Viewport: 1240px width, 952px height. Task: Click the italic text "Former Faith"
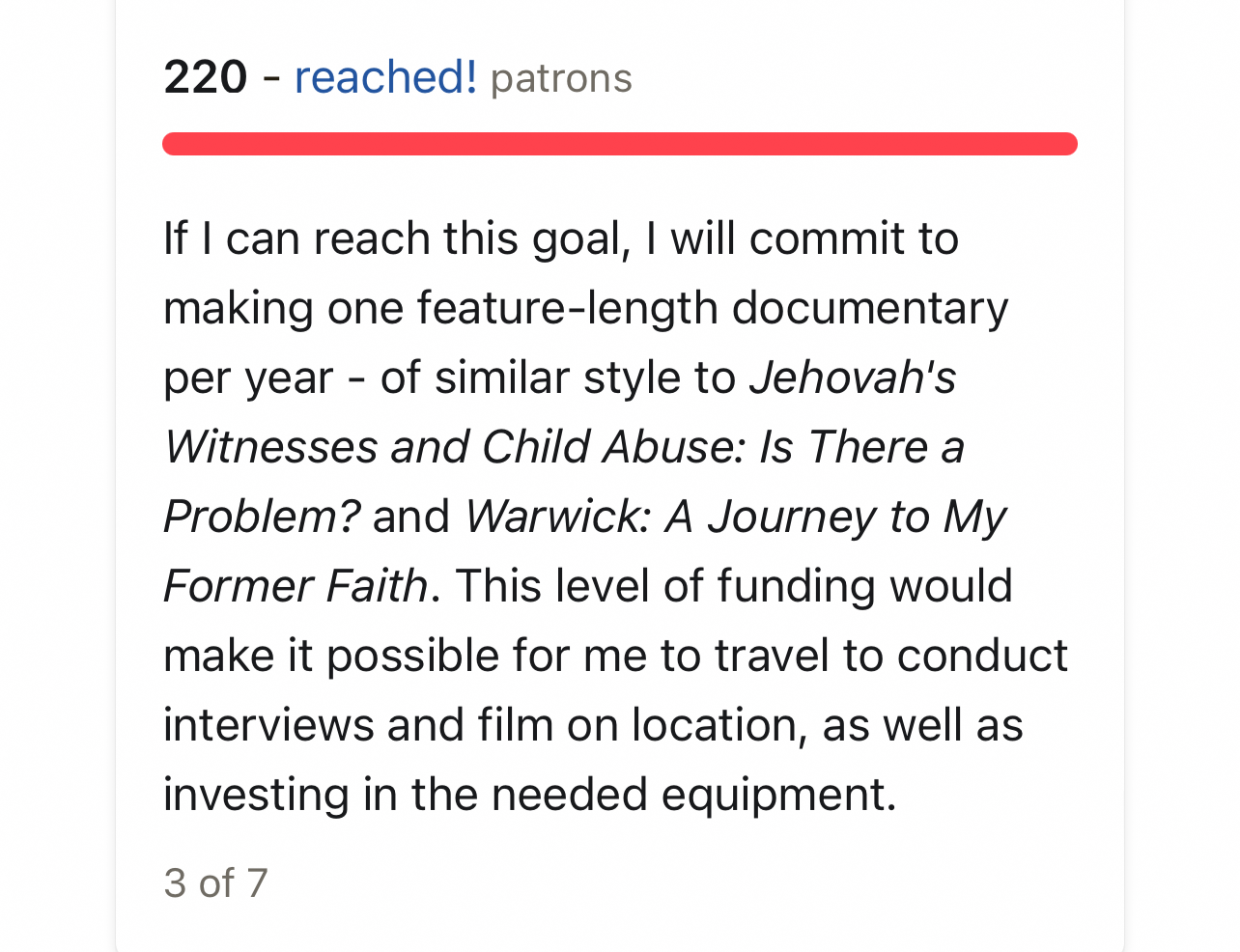(x=296, y=586)
